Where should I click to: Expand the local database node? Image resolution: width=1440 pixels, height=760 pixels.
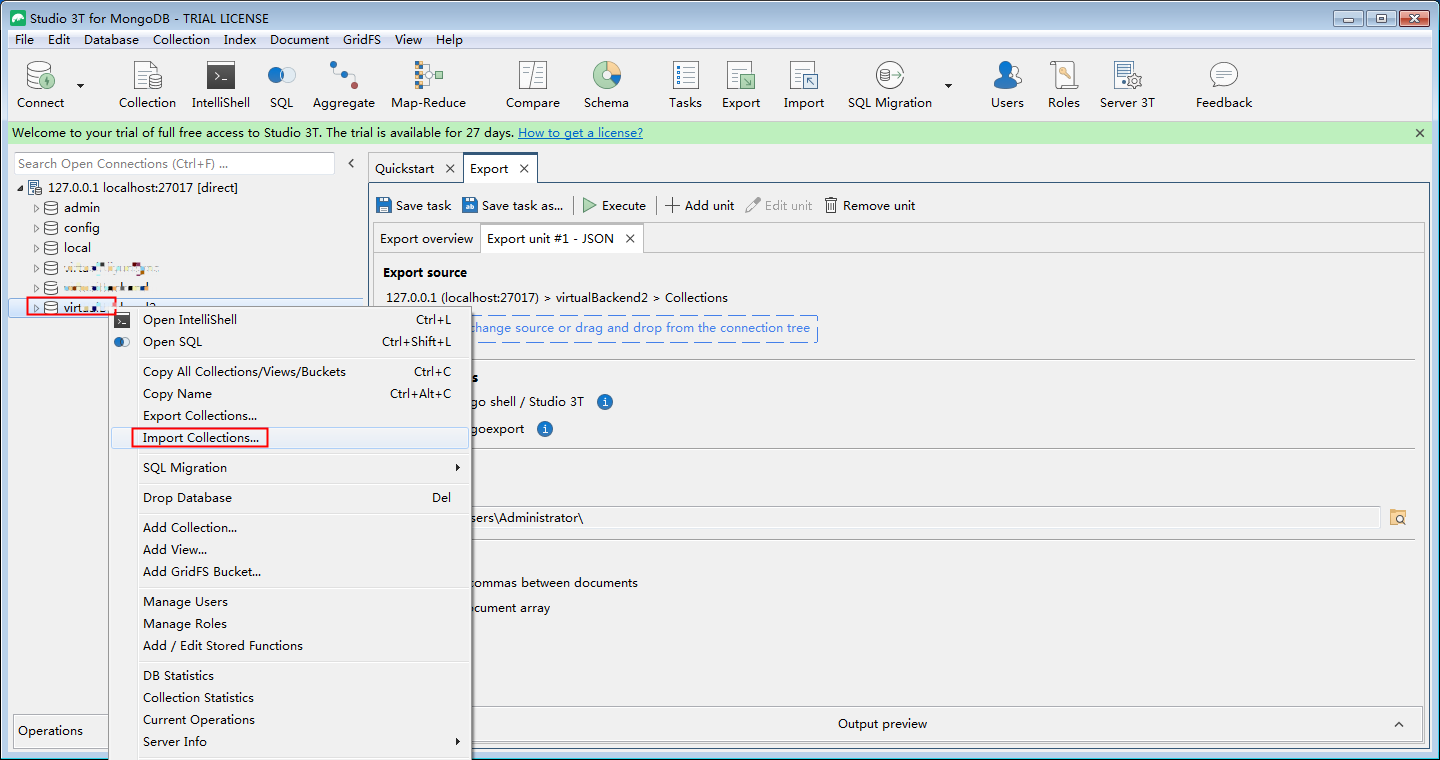coord(36,248)
